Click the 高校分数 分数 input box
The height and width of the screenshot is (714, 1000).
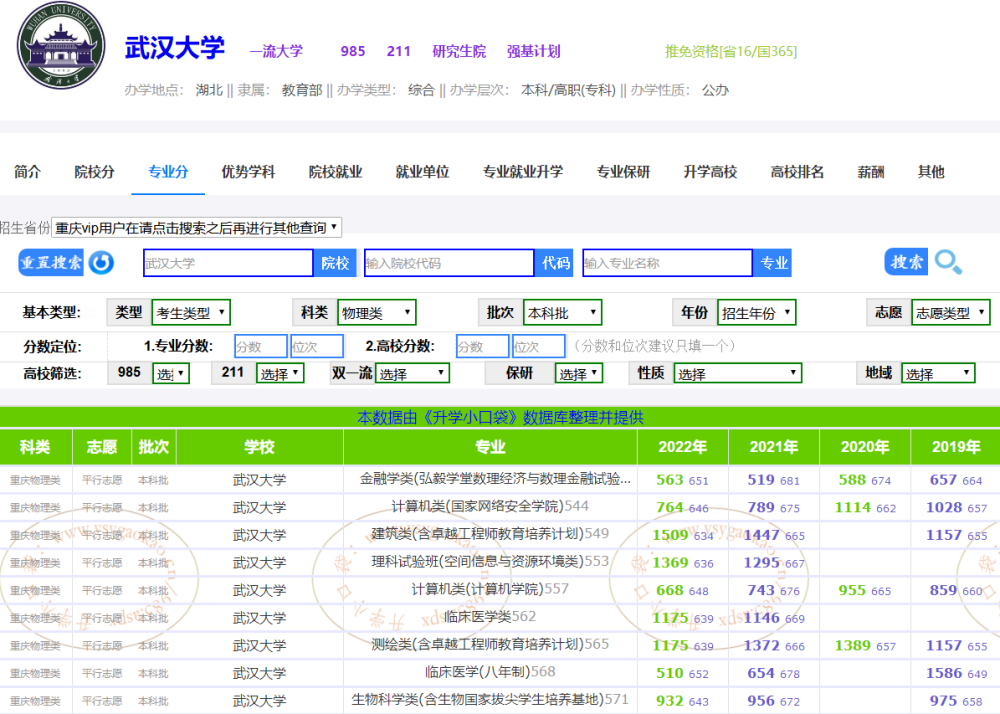(483, 346)
